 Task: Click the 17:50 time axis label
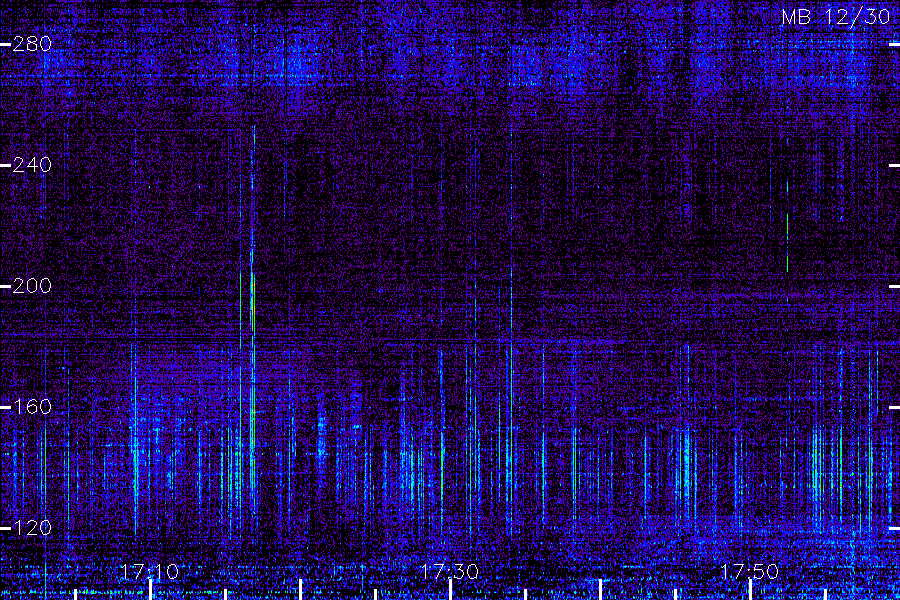point(750,572)
